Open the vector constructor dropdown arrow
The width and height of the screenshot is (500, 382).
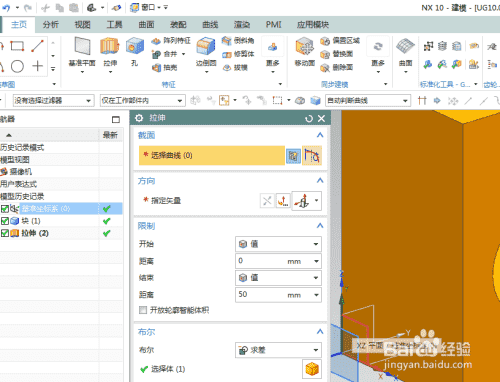click(x=316, y=201)
